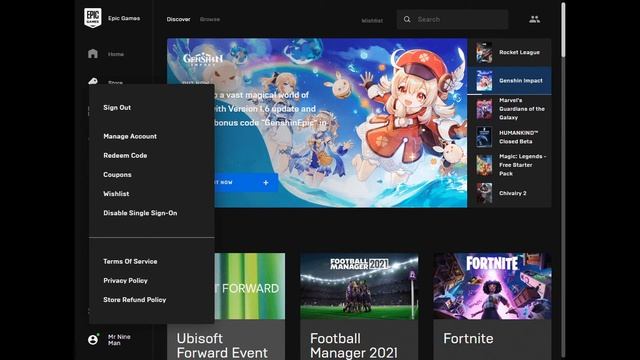Viewport: 640px width, 360px height.
Task: Click the Store tag icon in sidebar
Action: point(93,81)
